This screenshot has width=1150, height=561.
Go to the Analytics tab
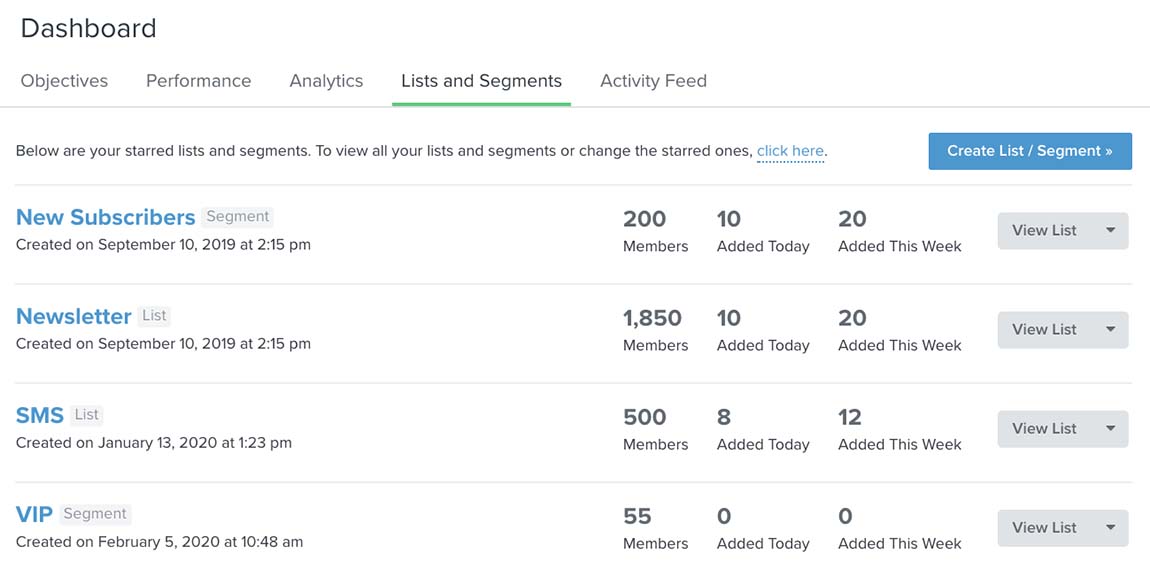pos(326,81)
